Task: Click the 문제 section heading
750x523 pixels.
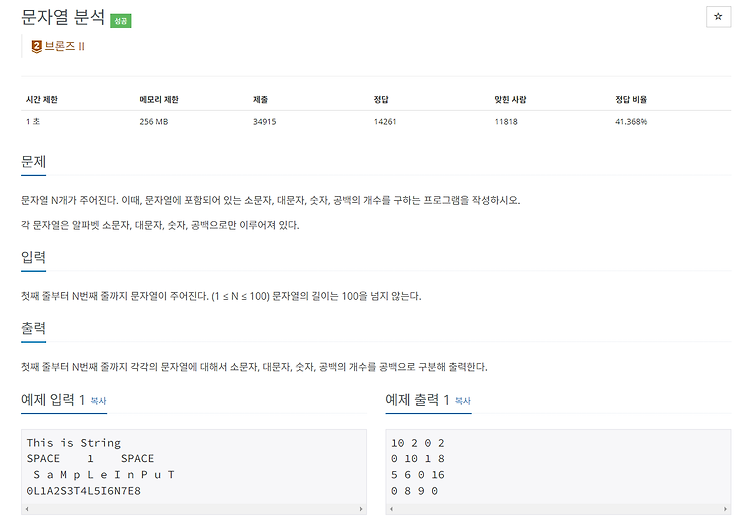Action: [x=33, y=162]
